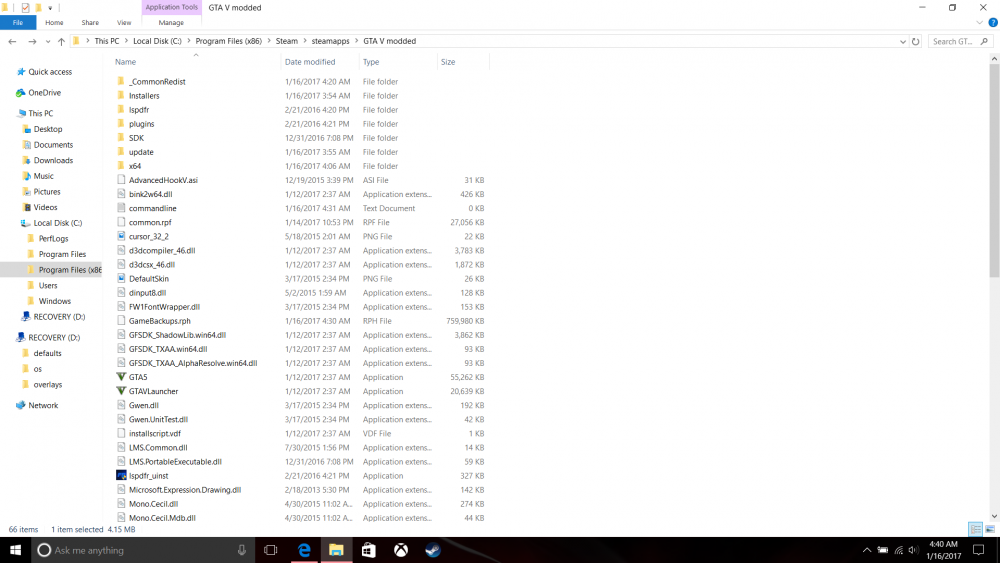Click Cortana Ask me anything box
Screen dimensions: 1000x563
143,550
